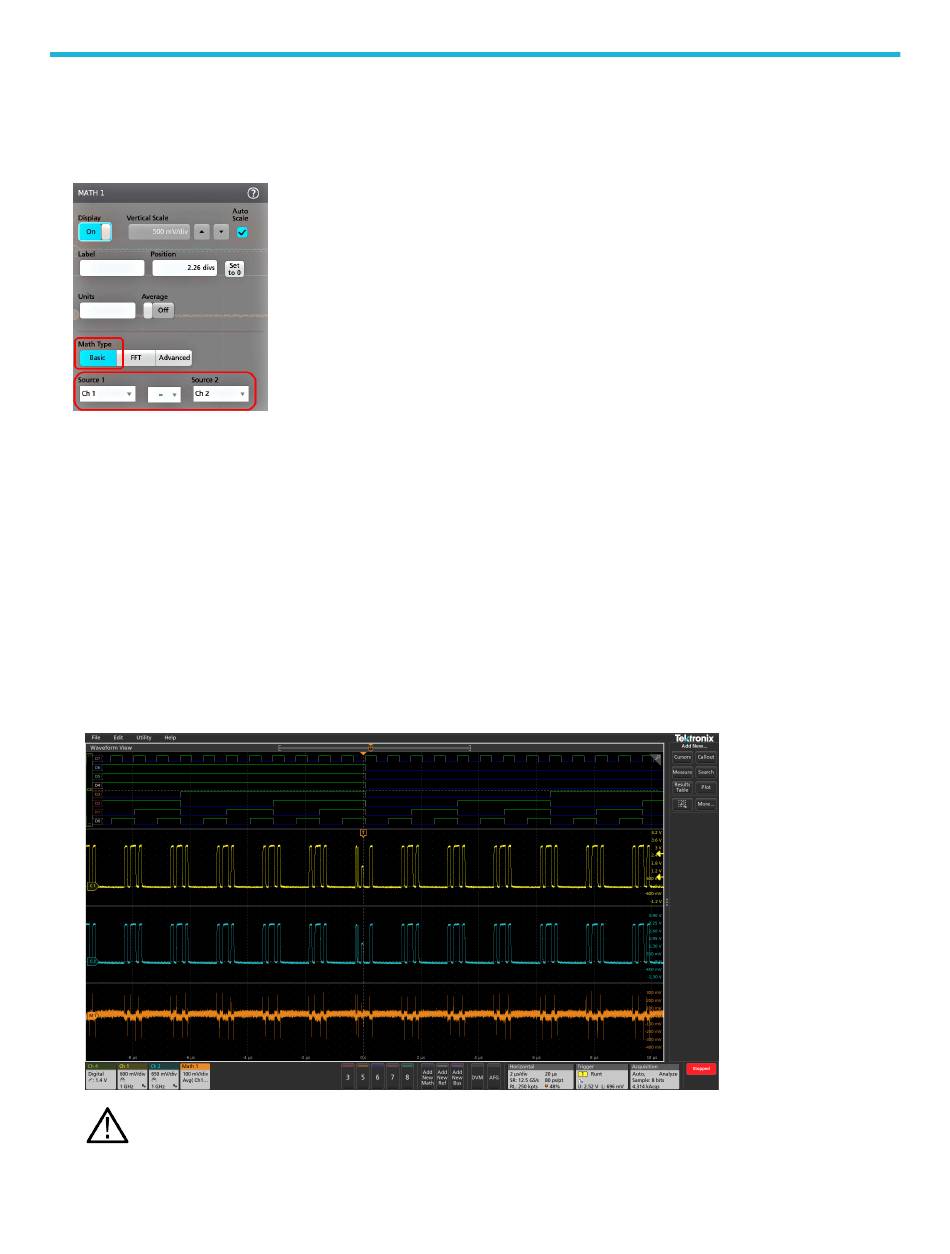Open the Ch 1 channel badge

point(132,1076)
